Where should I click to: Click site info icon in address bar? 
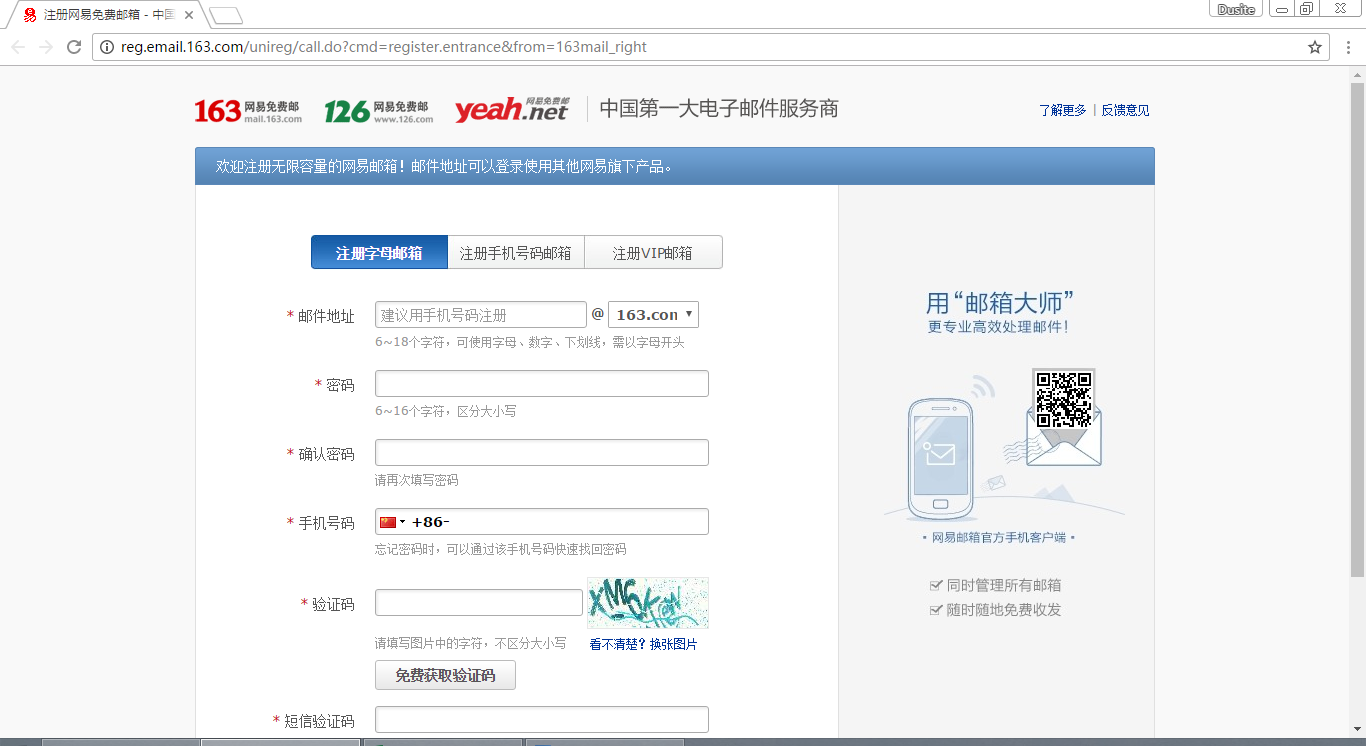(x=107, y=47)
